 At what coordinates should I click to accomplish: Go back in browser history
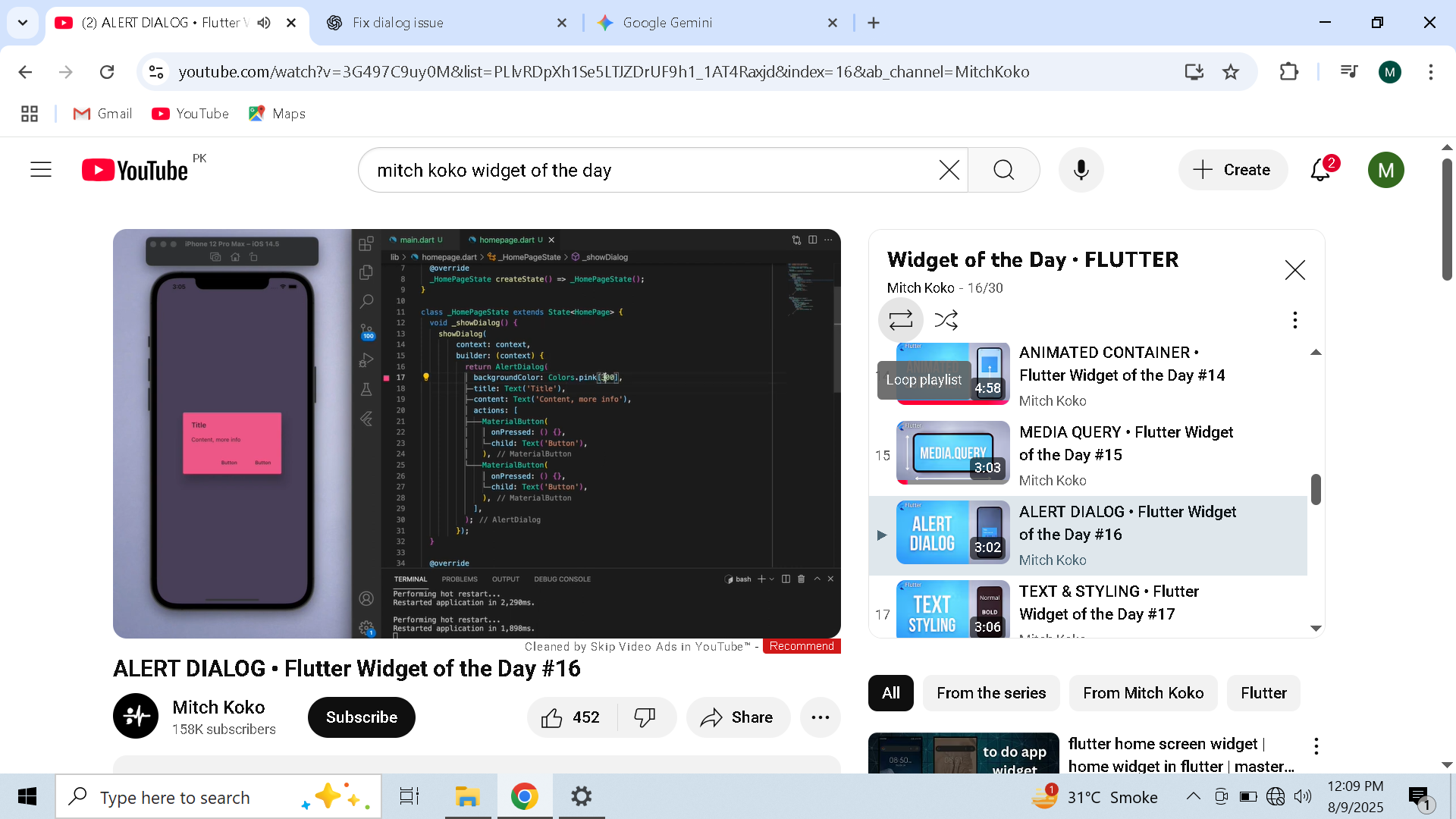pyautogui.click(x=25, y=72)
